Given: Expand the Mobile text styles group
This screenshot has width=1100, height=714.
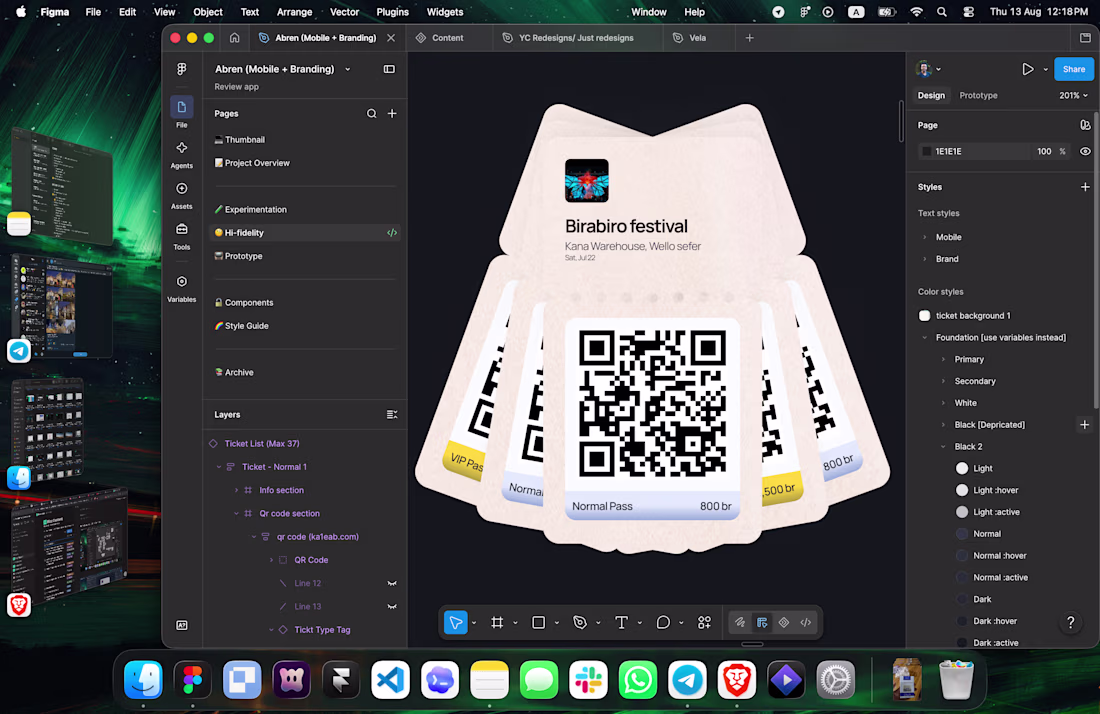Looking at the screenshot, I should point(925,237).
